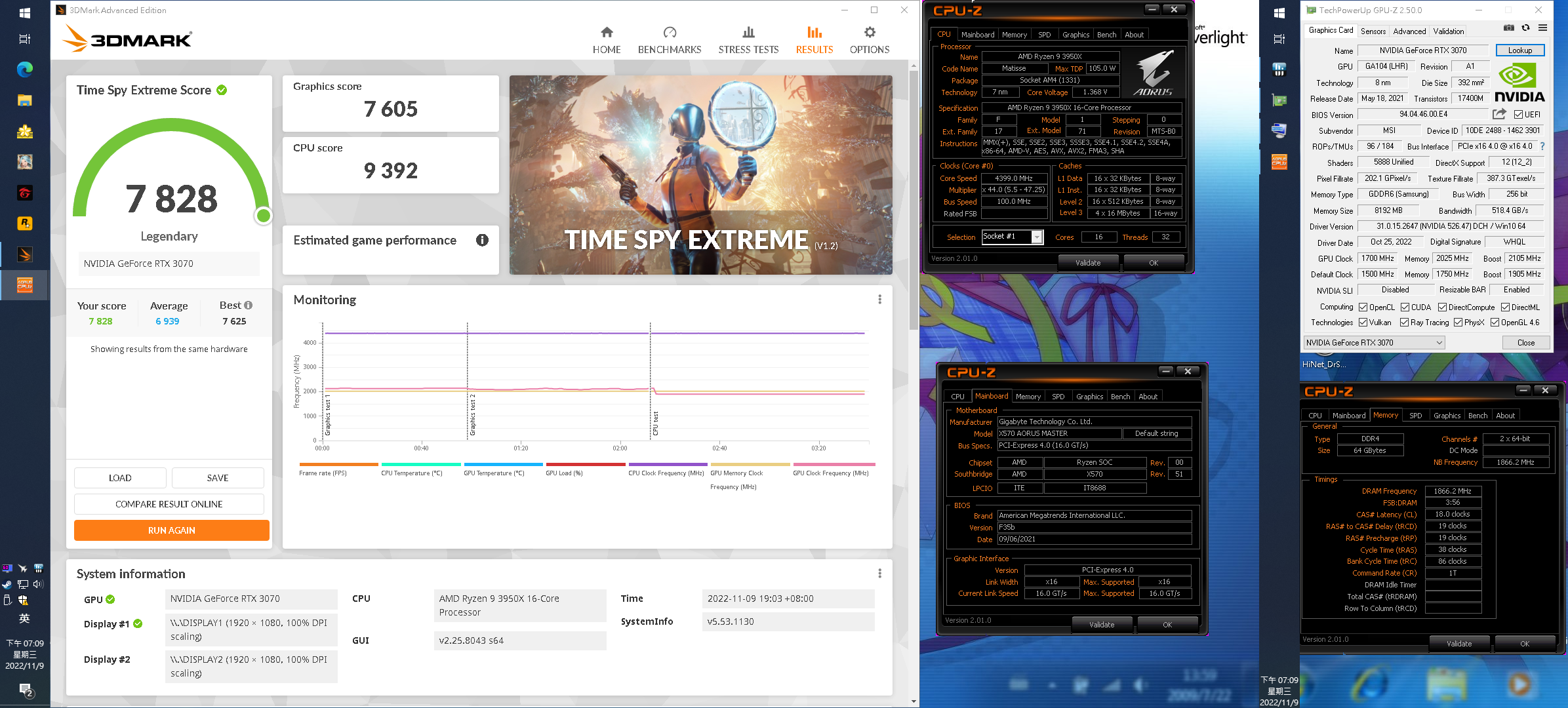Open the Monitoring panel three-dot menu

click(x=879, y=300)
